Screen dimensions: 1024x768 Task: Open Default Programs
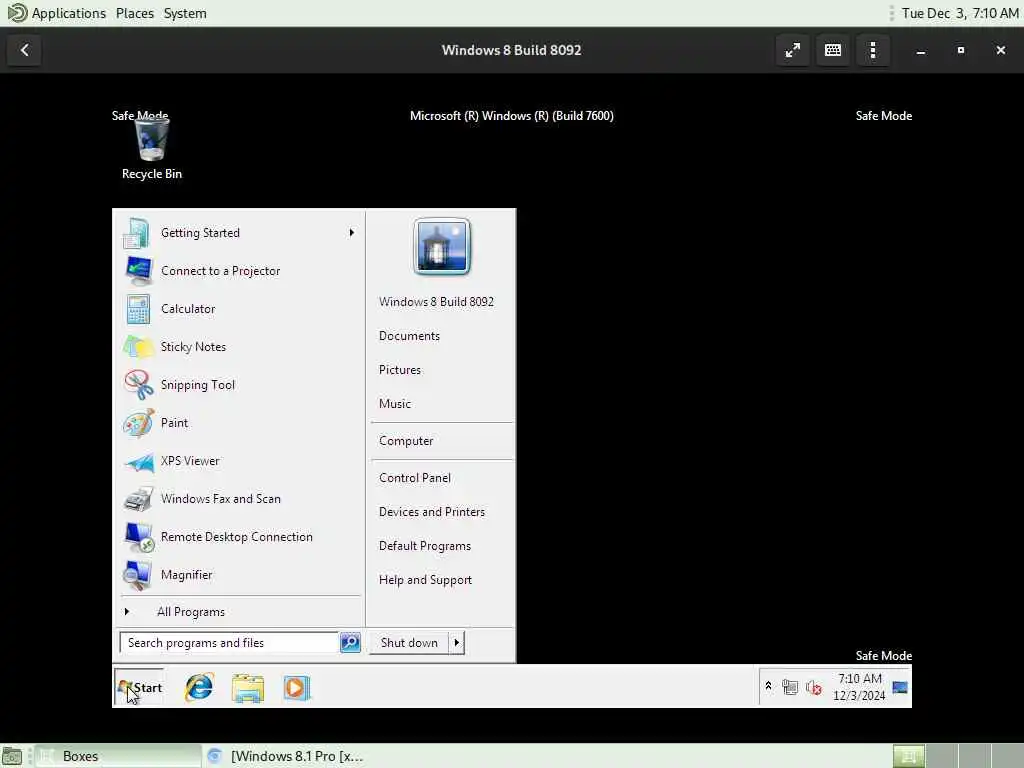click(424, 546)
